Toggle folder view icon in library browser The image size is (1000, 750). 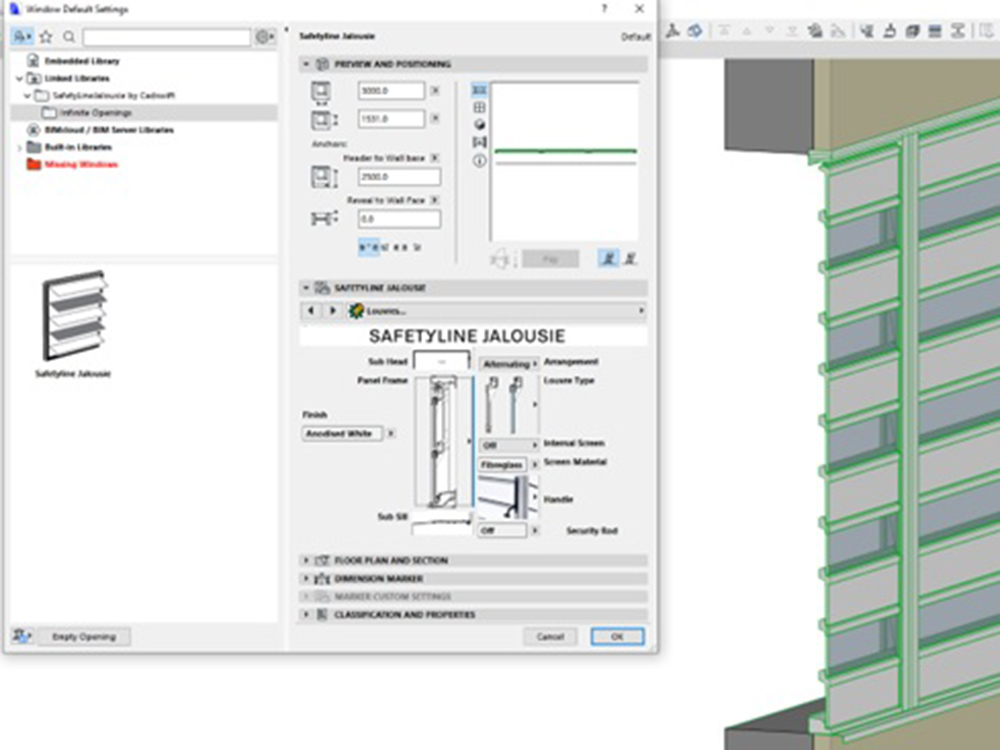[22, 37]
